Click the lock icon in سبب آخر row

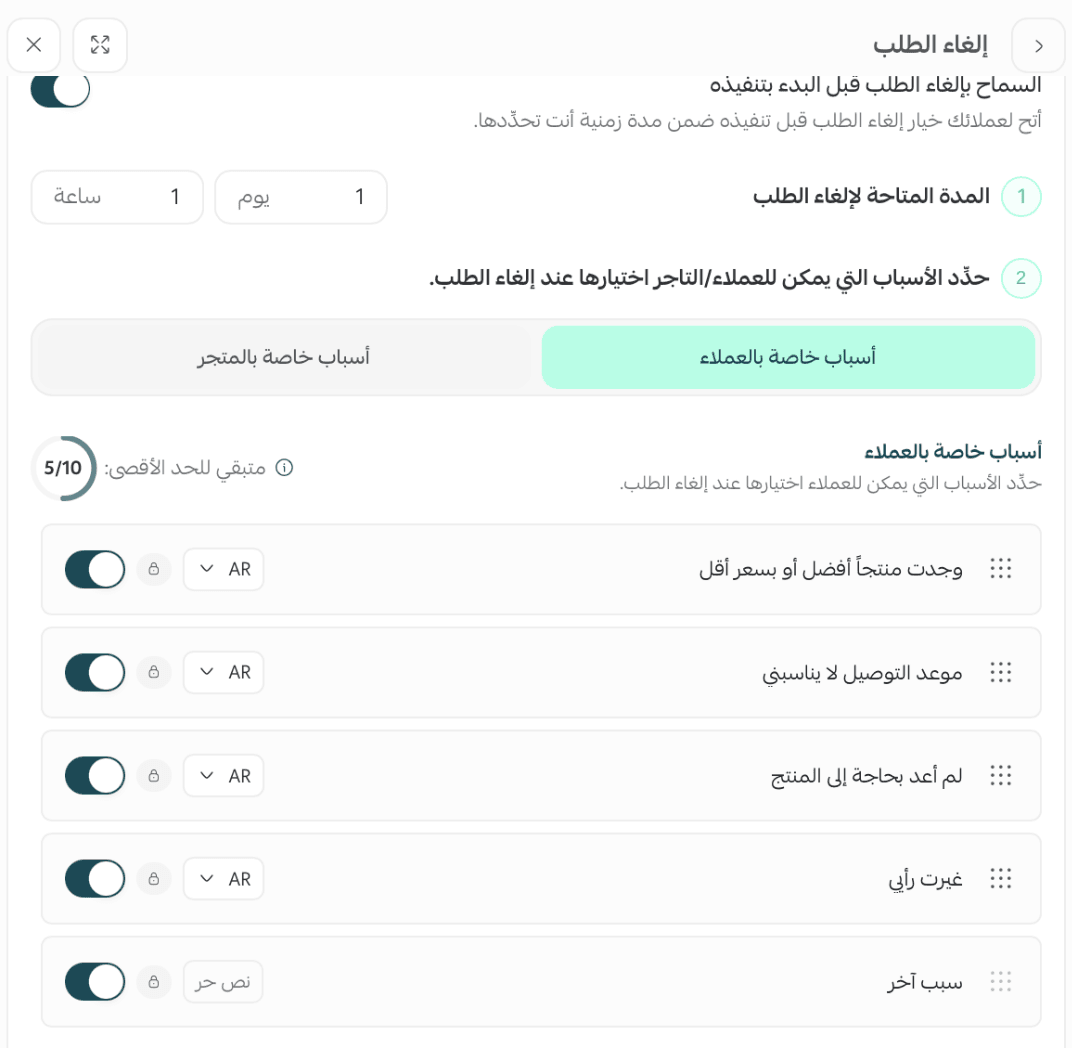154,982
